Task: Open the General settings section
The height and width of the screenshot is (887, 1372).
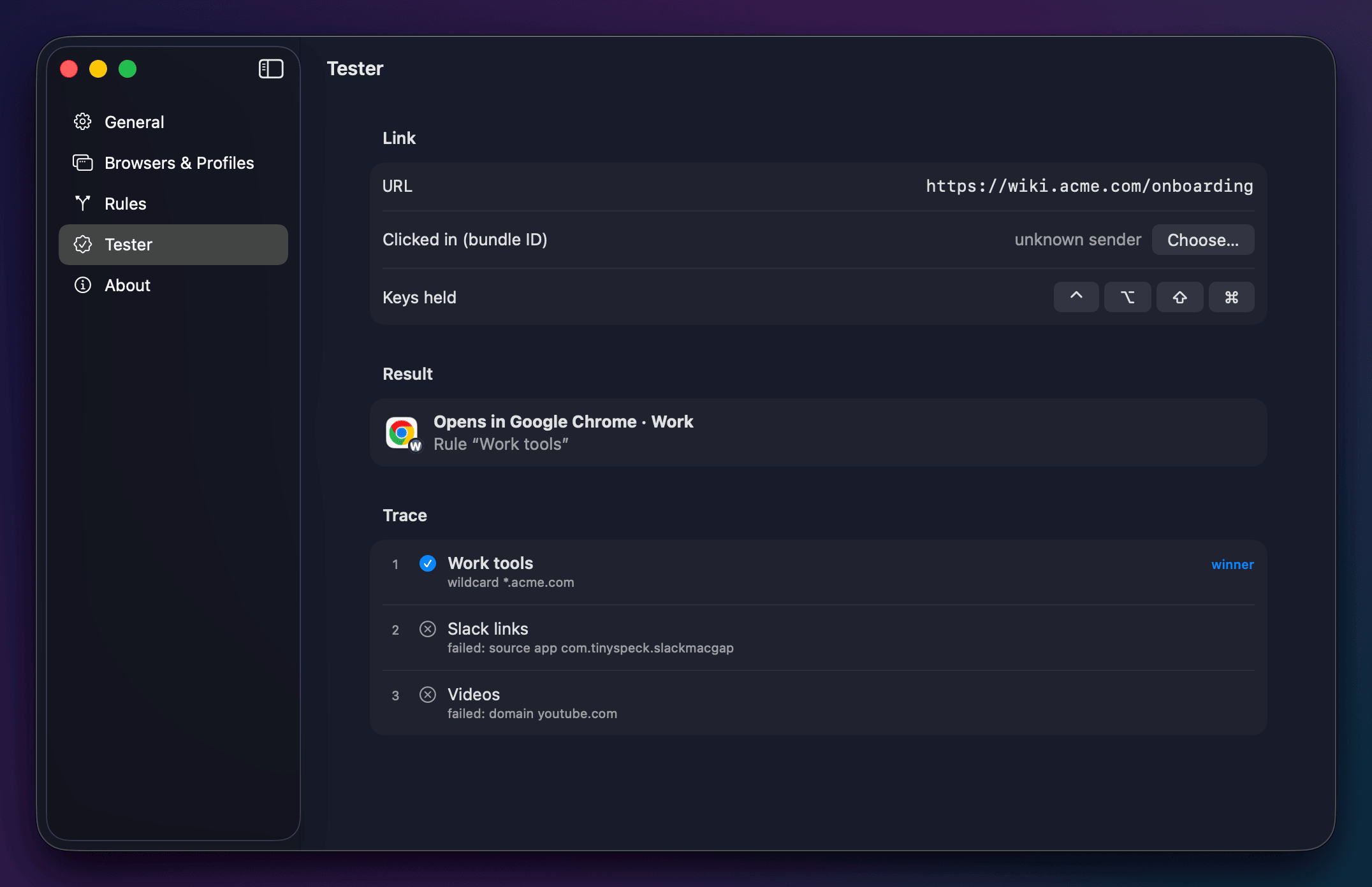Action: coord(173,122)
